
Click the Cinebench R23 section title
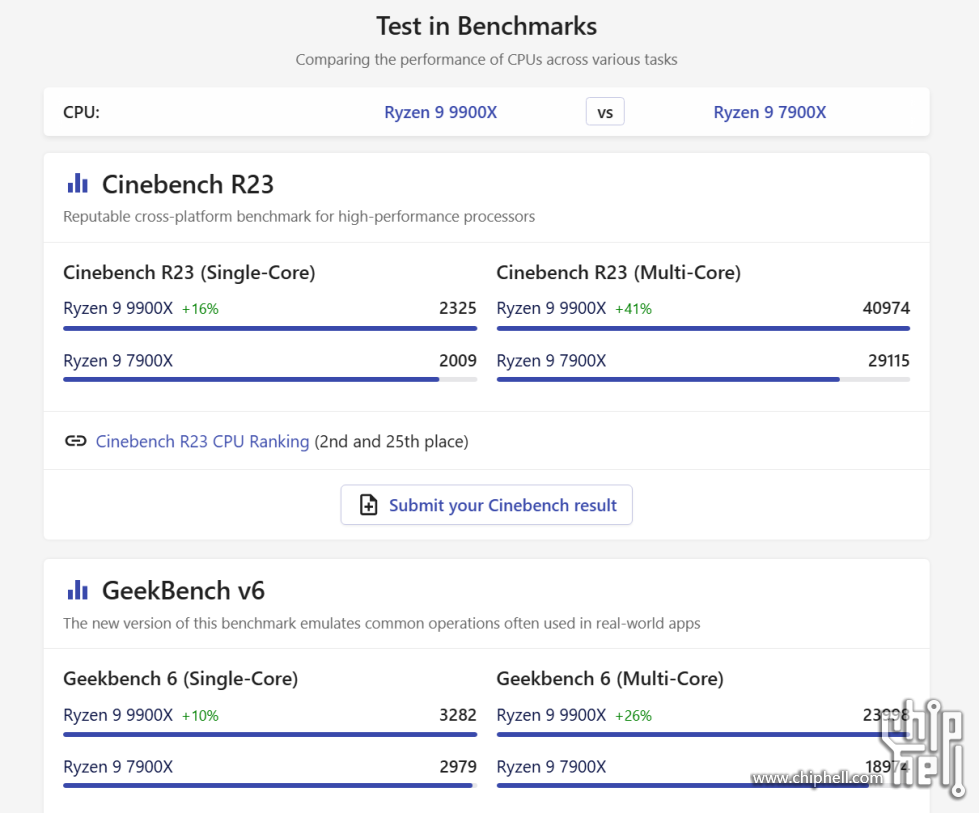point(188,184)
